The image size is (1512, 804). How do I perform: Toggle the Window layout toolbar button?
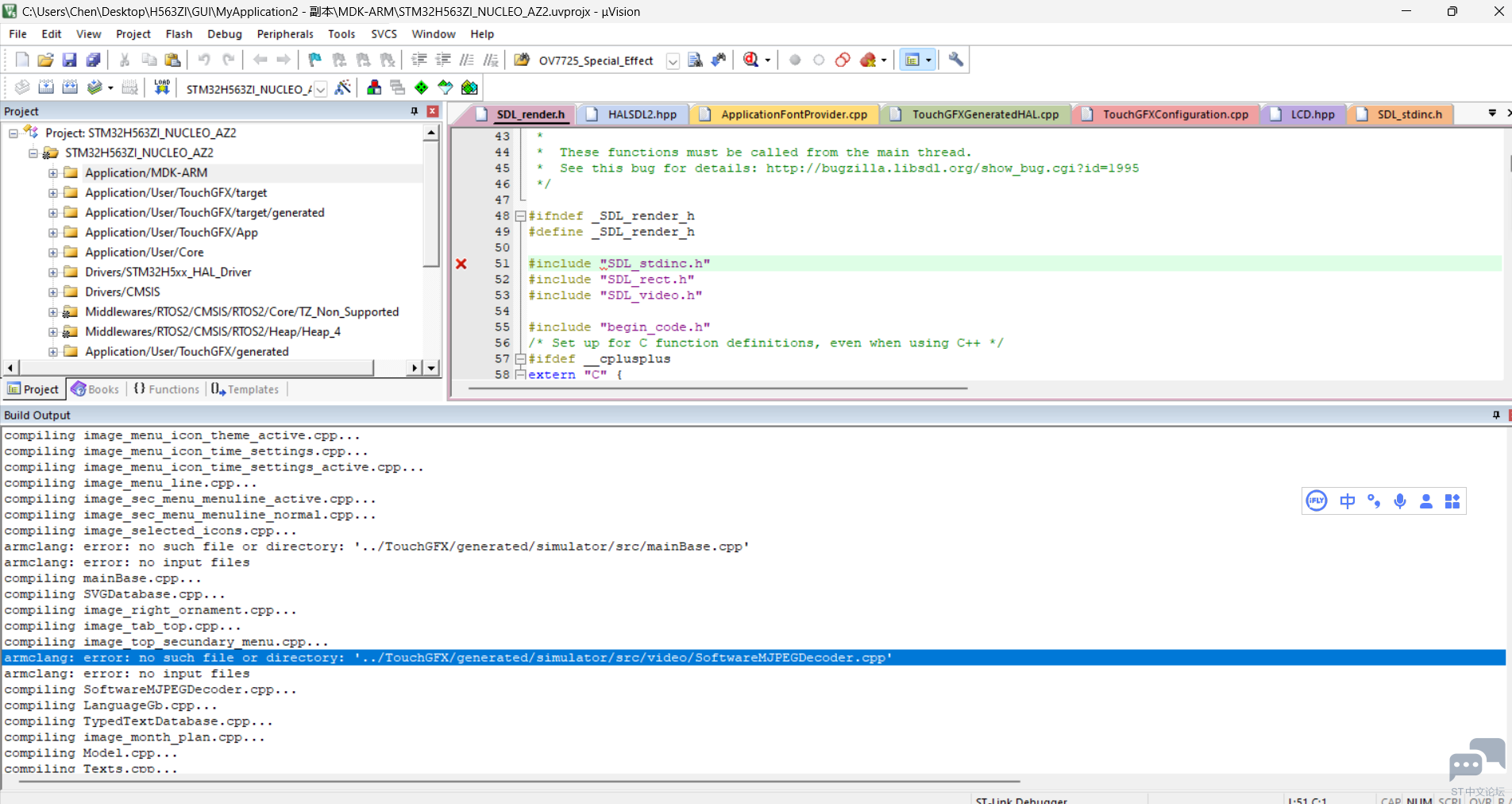point(912,60)
